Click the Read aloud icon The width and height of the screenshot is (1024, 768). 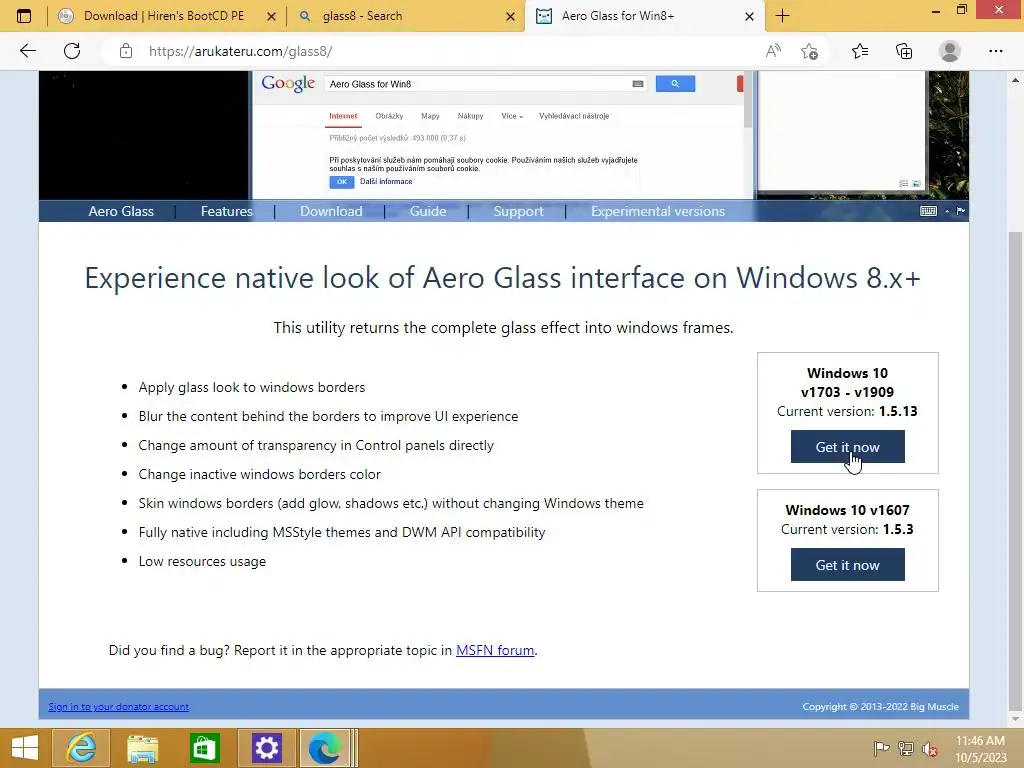tap(773, 51)
